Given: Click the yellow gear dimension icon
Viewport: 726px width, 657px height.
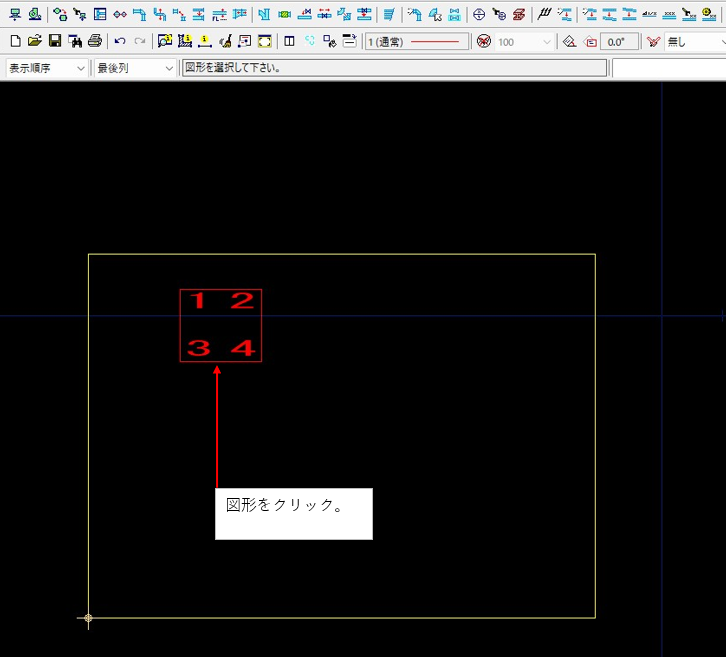Looking at the screenshot, I should pos(708,15).
